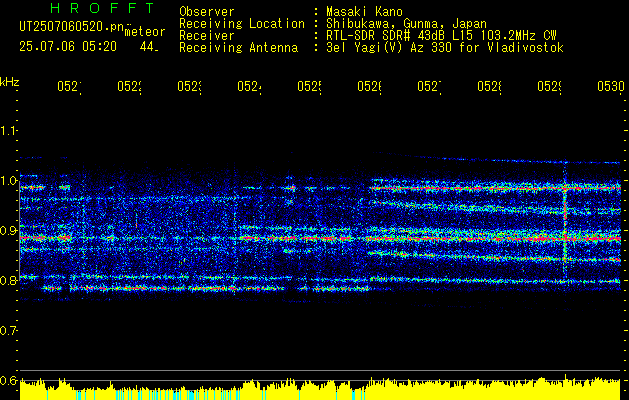The height and width of the screenshot is (400, 629).
Task: Click the 0528 time axis marker
Action: click(x=489, y=87)
